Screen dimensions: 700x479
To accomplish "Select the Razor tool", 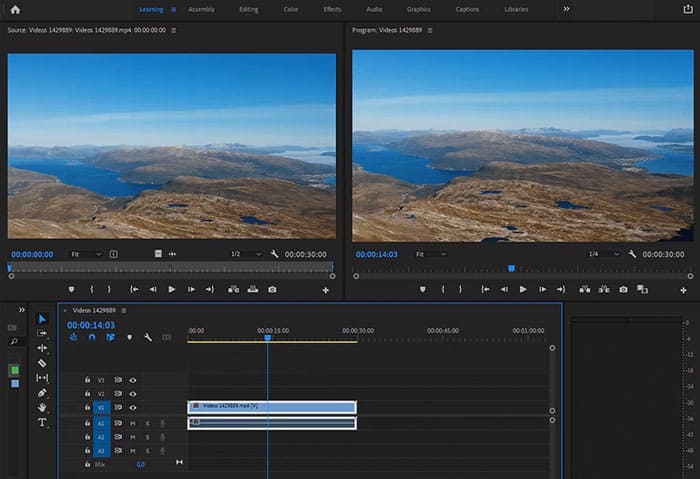I will 42,363.
